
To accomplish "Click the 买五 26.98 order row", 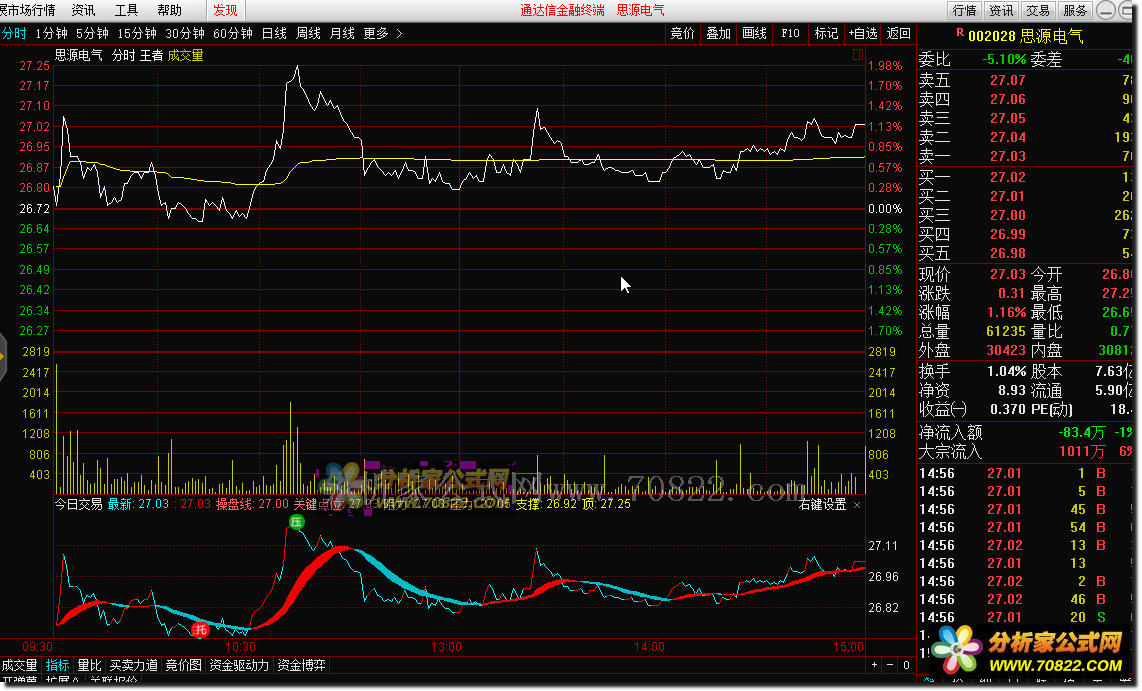I will pos(1025,253).
